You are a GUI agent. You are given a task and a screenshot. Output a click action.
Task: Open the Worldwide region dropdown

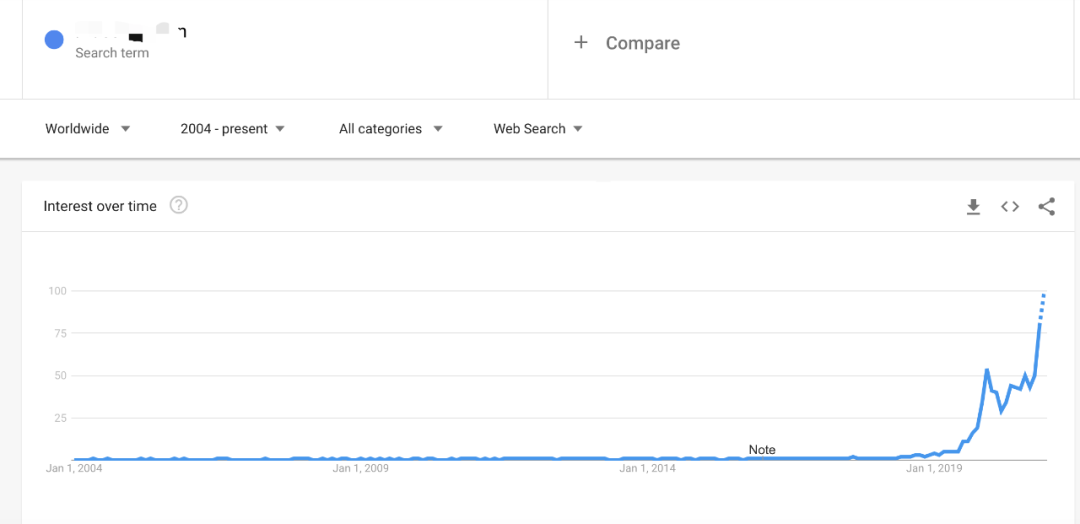[88, 129]
